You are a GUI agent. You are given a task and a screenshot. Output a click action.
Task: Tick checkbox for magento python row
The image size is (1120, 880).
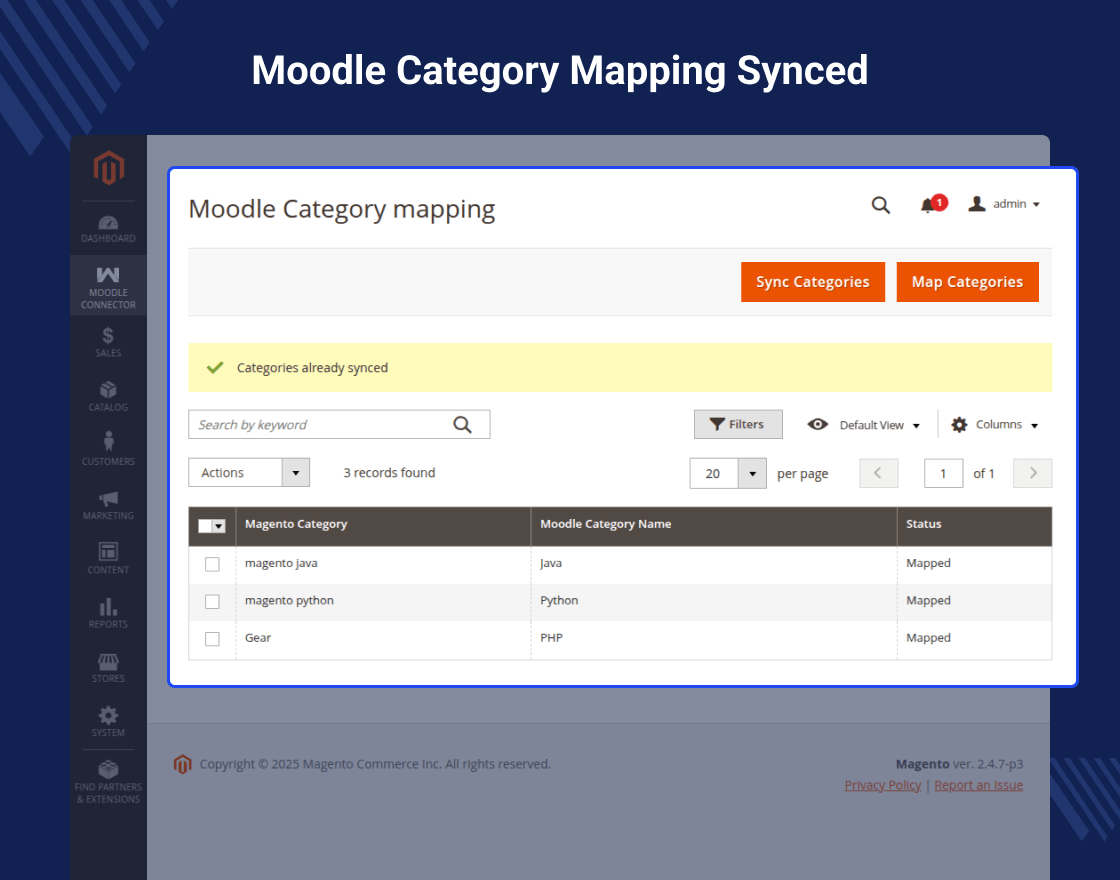pyautogui.click(x=212, y=601)
